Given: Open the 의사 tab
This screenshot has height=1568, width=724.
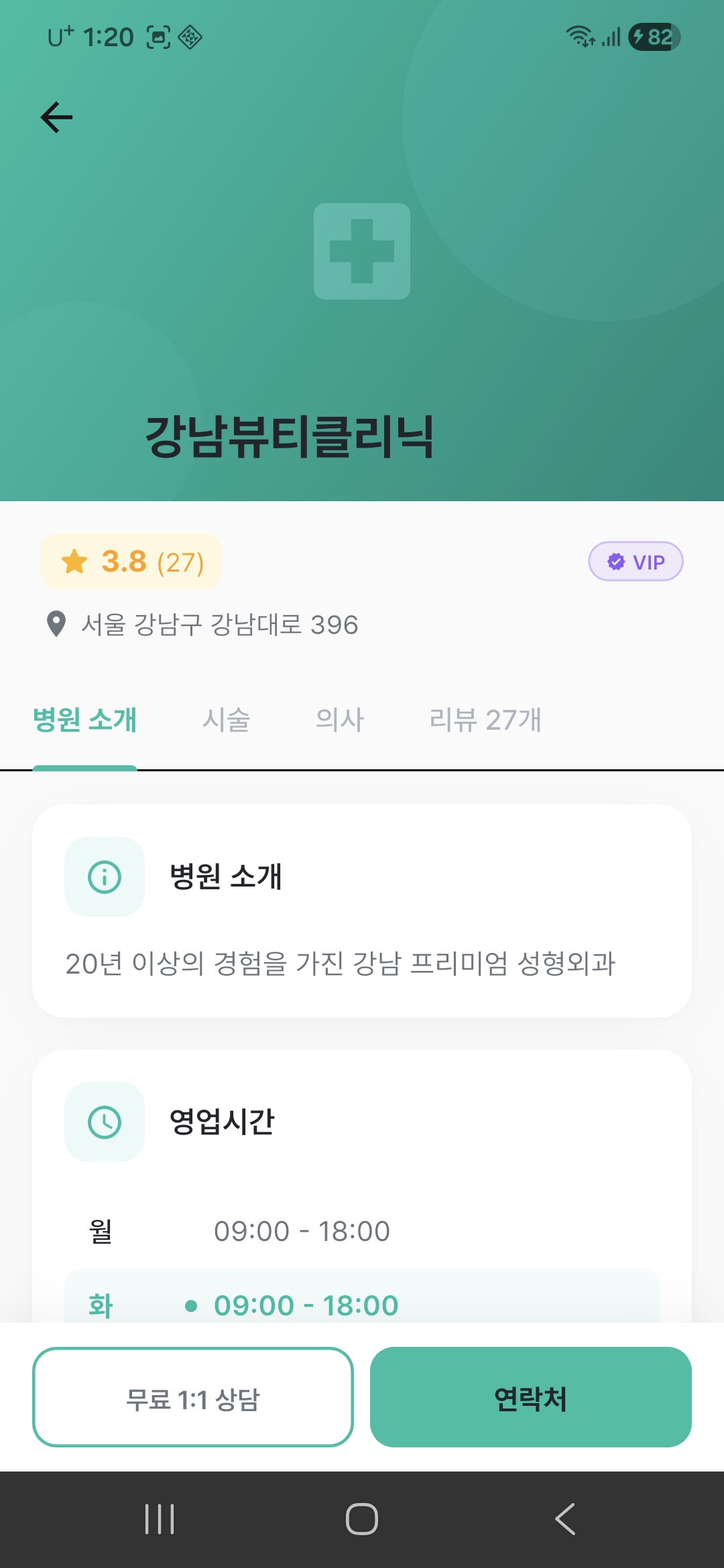Looking at the screenshot, I should pos(340,720).
